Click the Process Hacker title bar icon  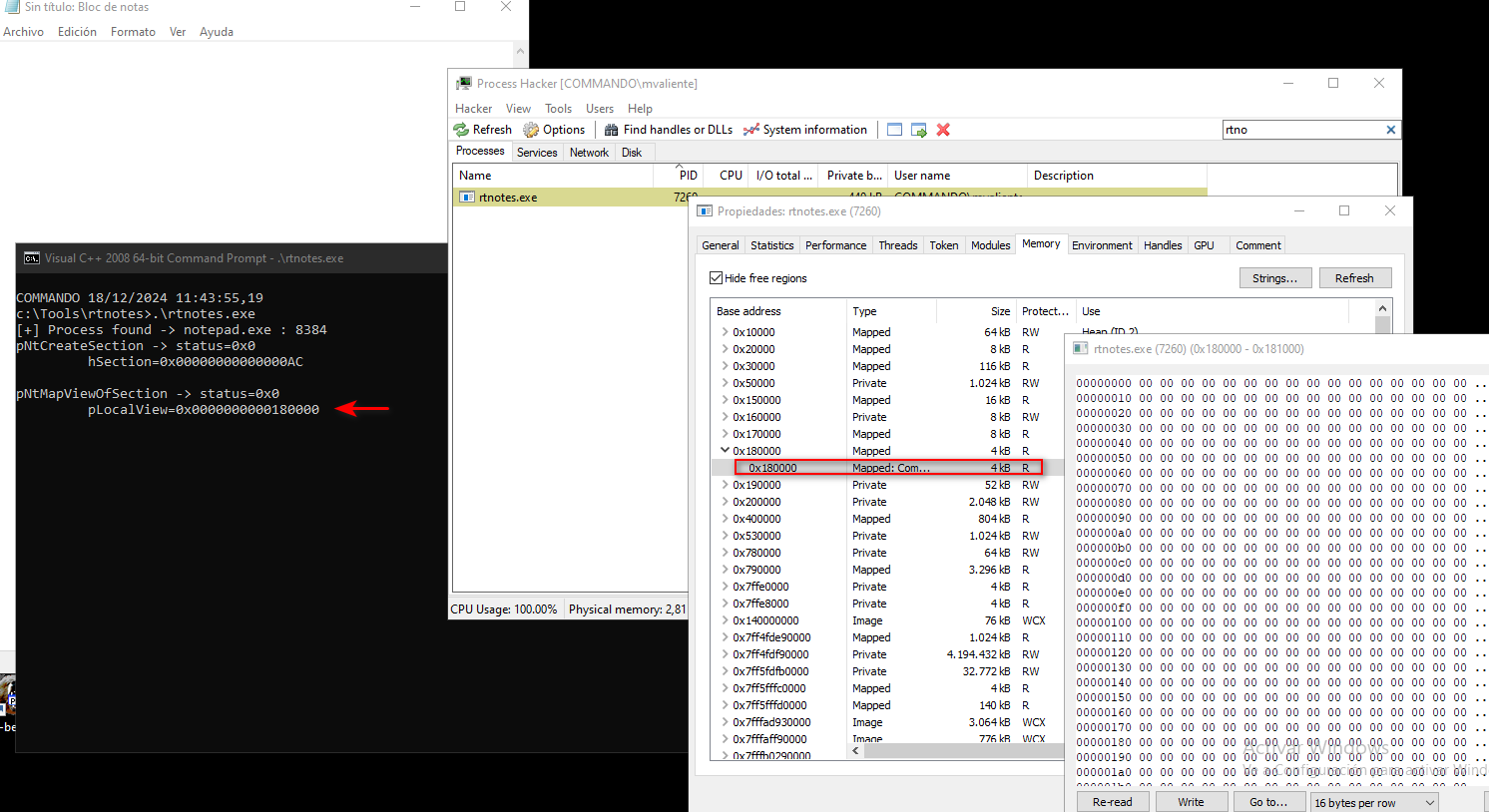tap(464, 84)
